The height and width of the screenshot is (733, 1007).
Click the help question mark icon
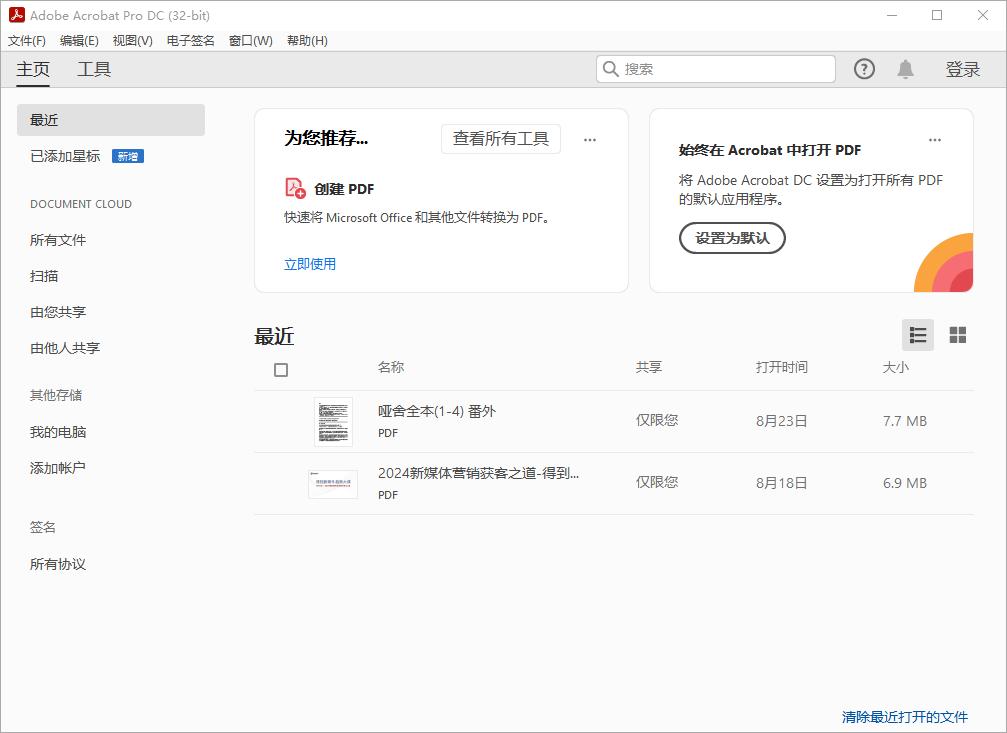[x=864, y=69]
